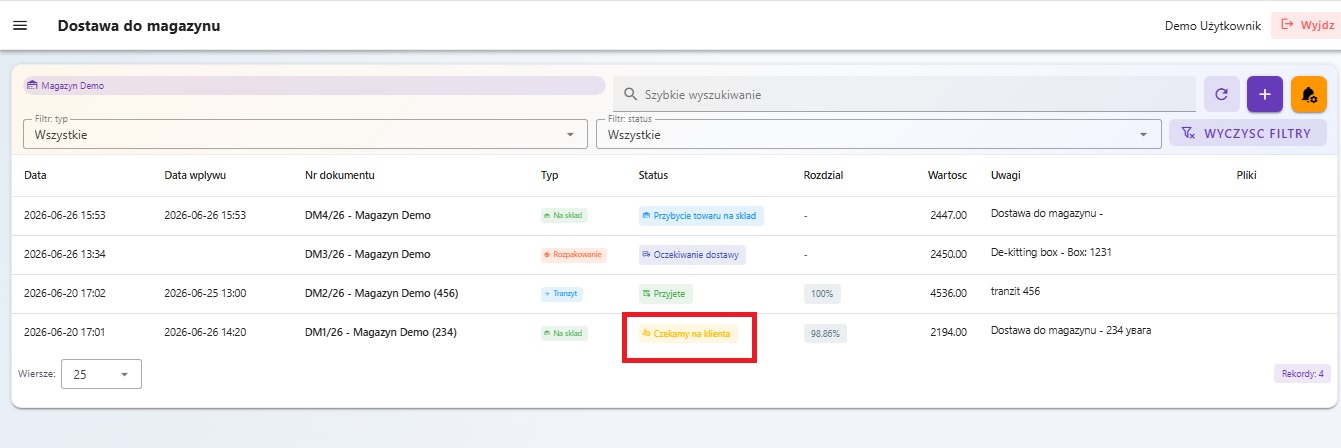Click the 98.86% distribution progress chip

pos(825,333)
